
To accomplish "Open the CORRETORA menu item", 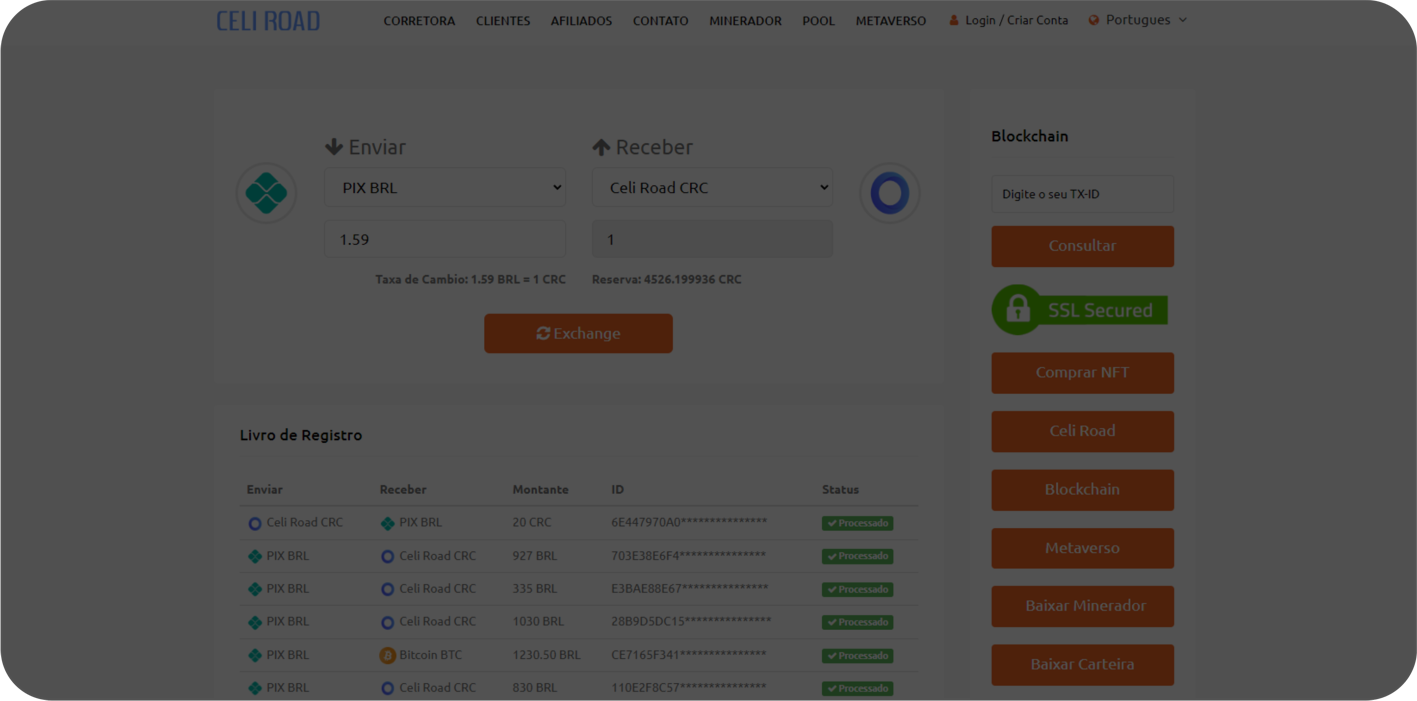I will pyautogui.click(x=419, y=21).
